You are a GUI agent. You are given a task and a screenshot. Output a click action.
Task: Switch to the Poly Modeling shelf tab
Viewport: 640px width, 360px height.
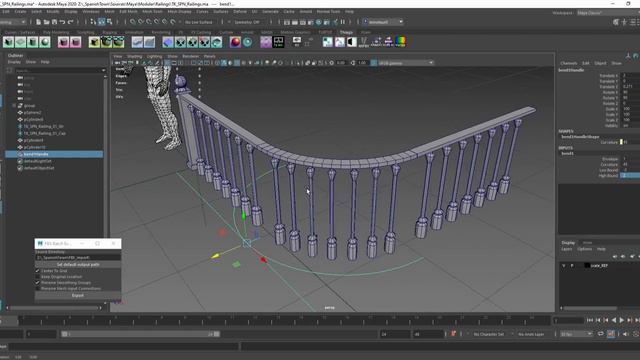[56, 32]
